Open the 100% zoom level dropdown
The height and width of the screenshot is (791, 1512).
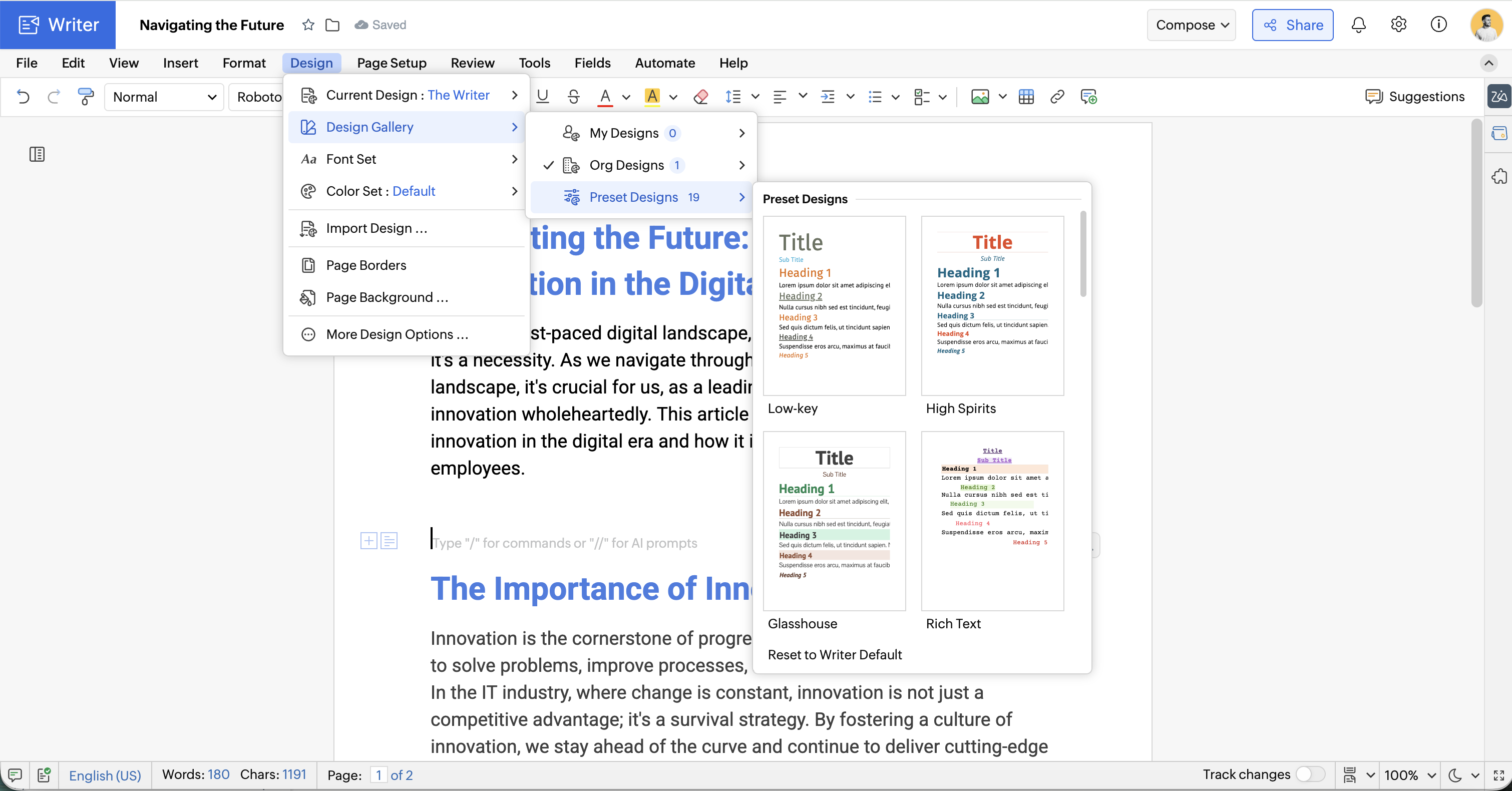click(x=1409, y=775)
